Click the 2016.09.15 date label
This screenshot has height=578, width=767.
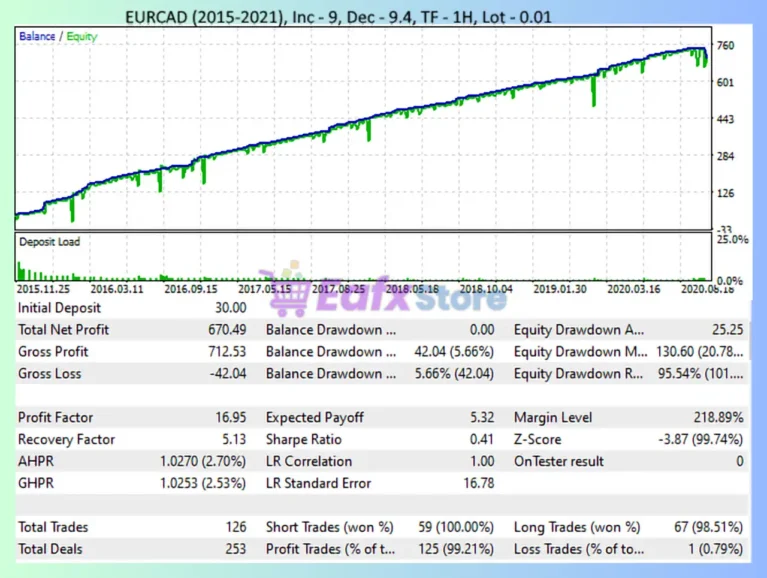point(191,289)
